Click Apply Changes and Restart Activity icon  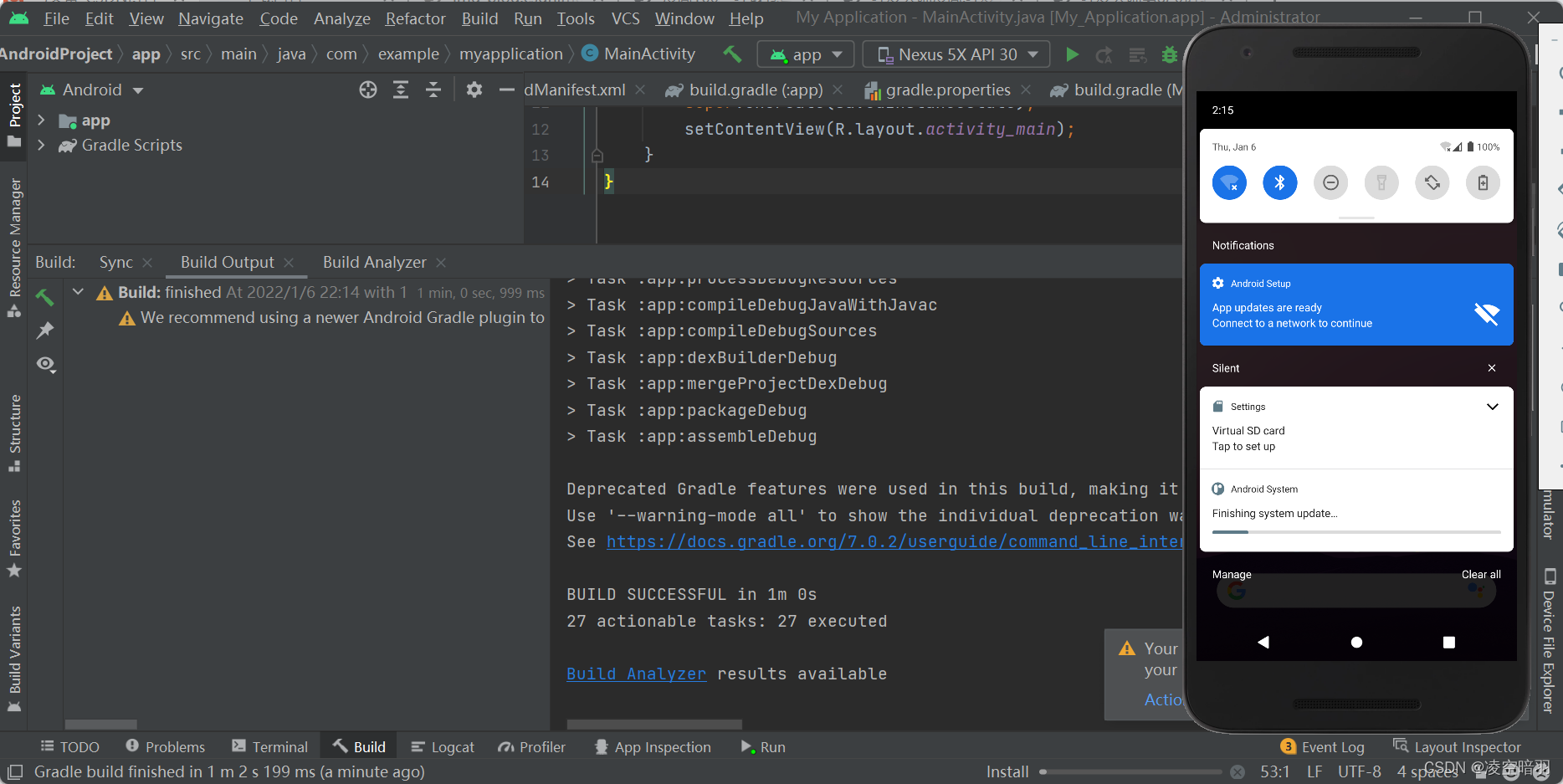click(1104, 55)
